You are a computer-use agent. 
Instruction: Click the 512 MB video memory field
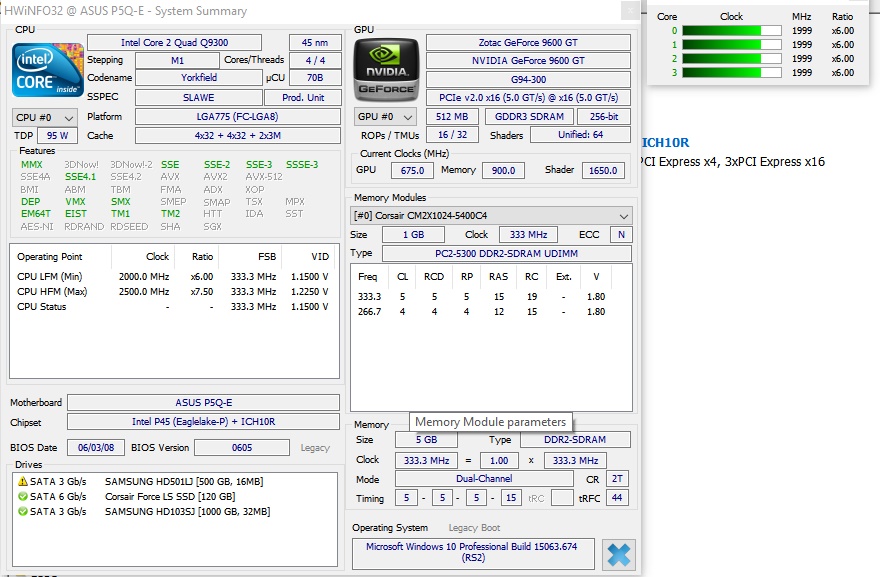tap(452, 117)
